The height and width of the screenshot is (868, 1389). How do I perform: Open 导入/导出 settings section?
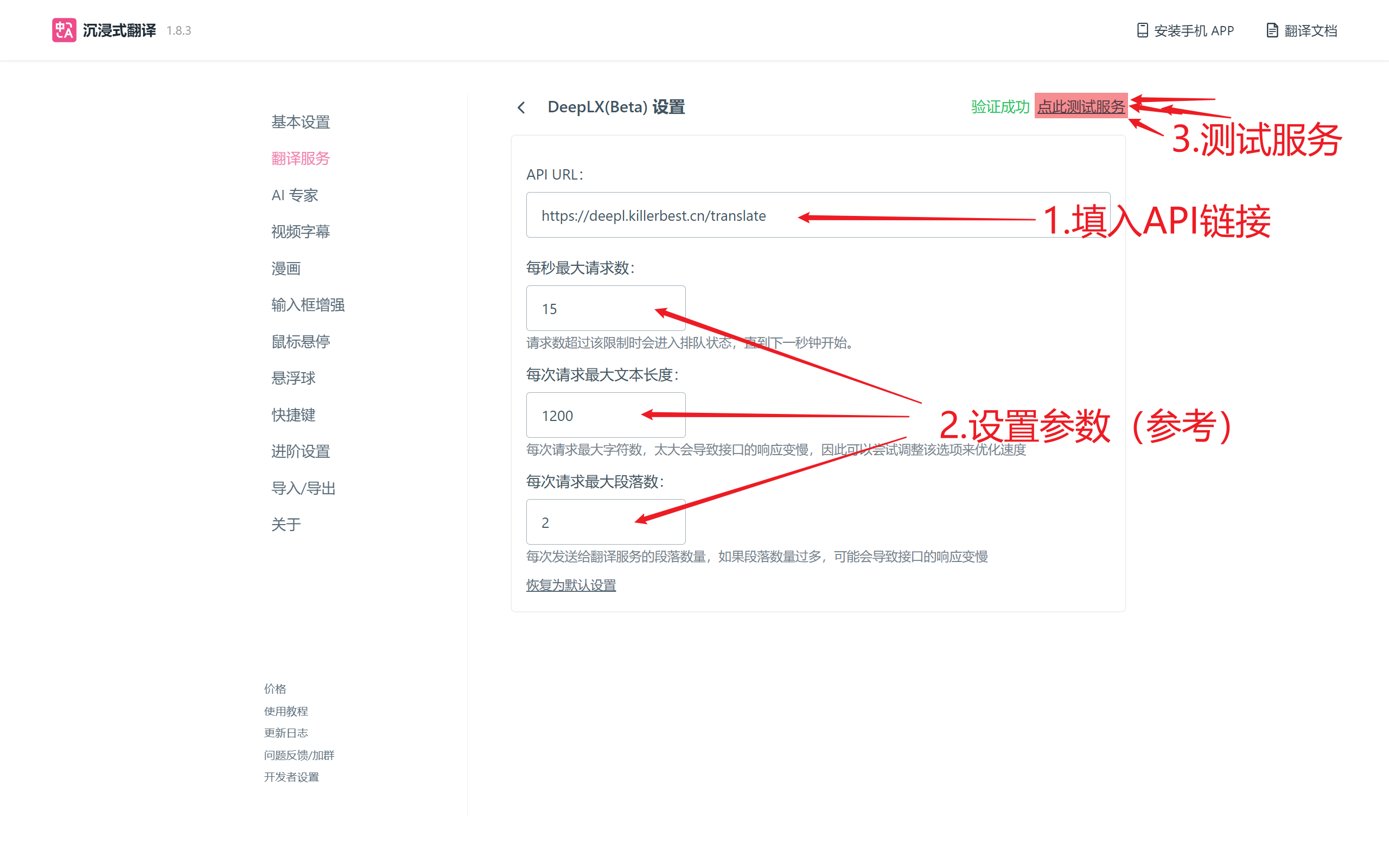303,488
